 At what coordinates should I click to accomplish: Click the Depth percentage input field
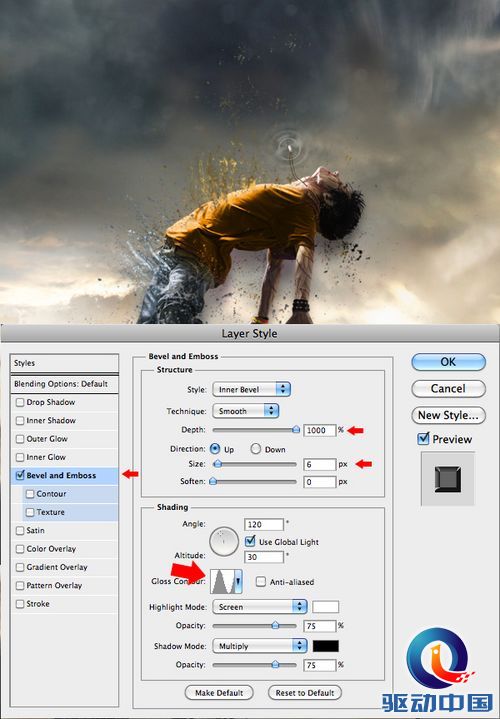[x=319, y=430]
